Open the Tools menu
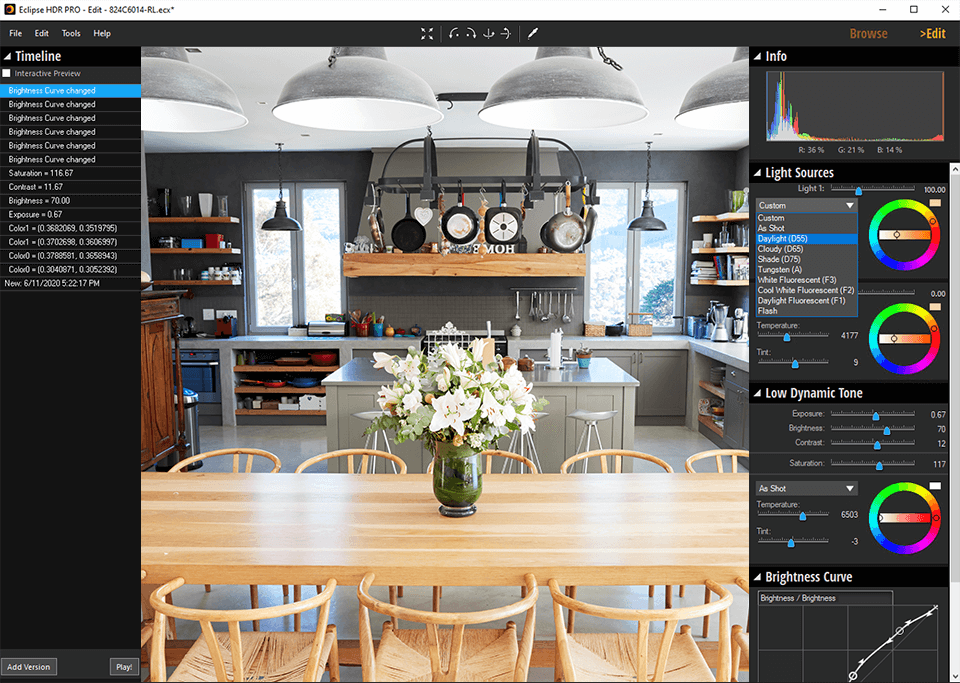This screenshot has width=960, height=683. 71,33
